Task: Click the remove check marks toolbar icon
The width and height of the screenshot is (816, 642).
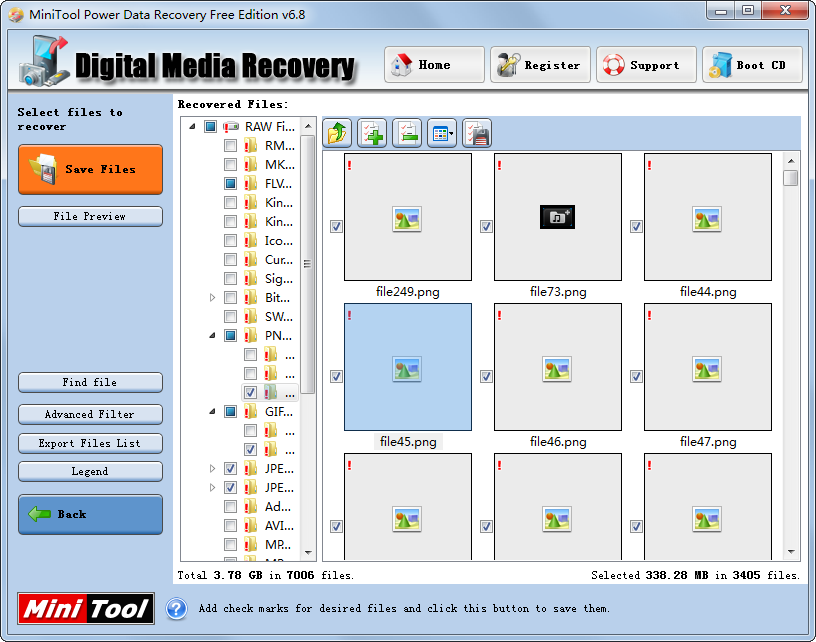Action: pos(407,133)
